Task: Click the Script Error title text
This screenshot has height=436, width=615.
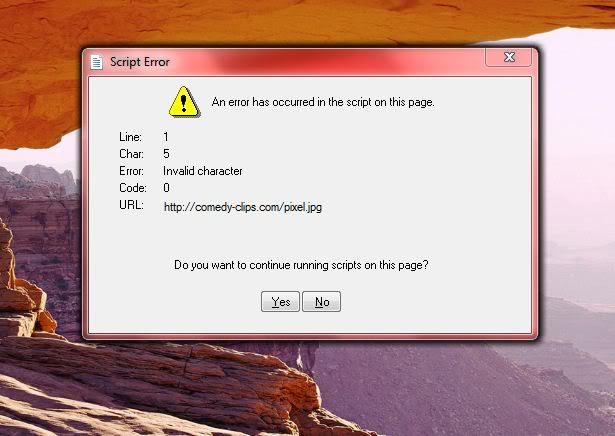Action: tap(140, 62)
